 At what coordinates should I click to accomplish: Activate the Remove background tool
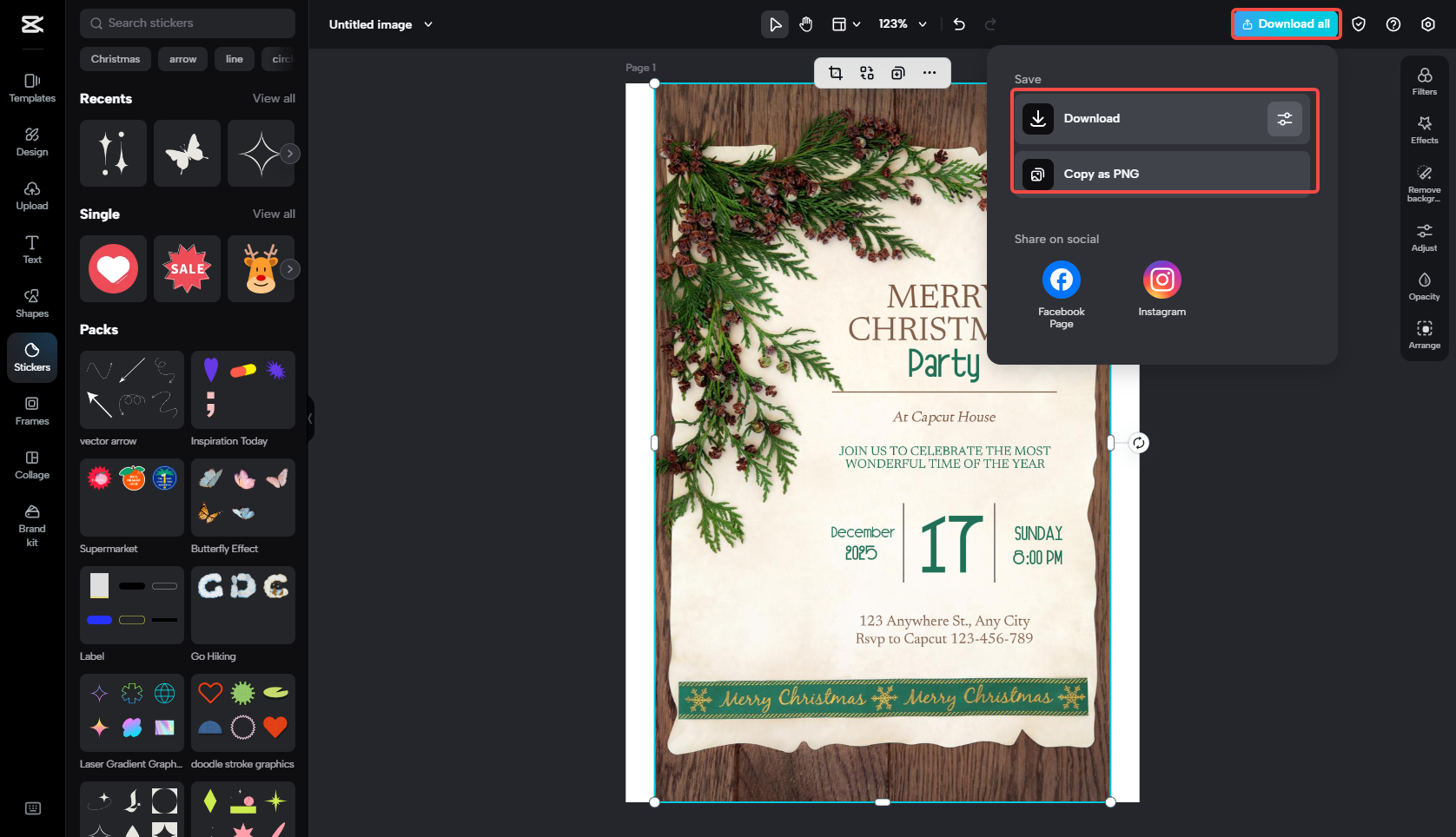1424,182
